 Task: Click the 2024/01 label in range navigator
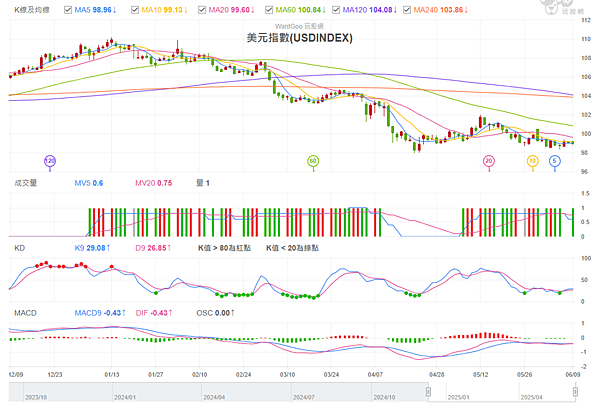pos(125,397)
